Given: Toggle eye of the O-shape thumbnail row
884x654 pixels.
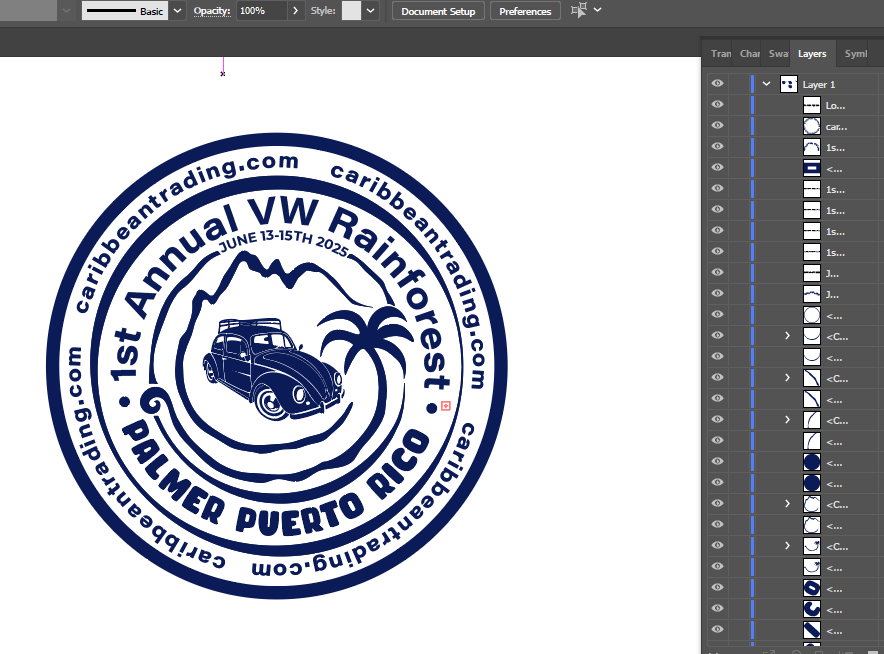Looking at the screenshot, I should [717, 587].
